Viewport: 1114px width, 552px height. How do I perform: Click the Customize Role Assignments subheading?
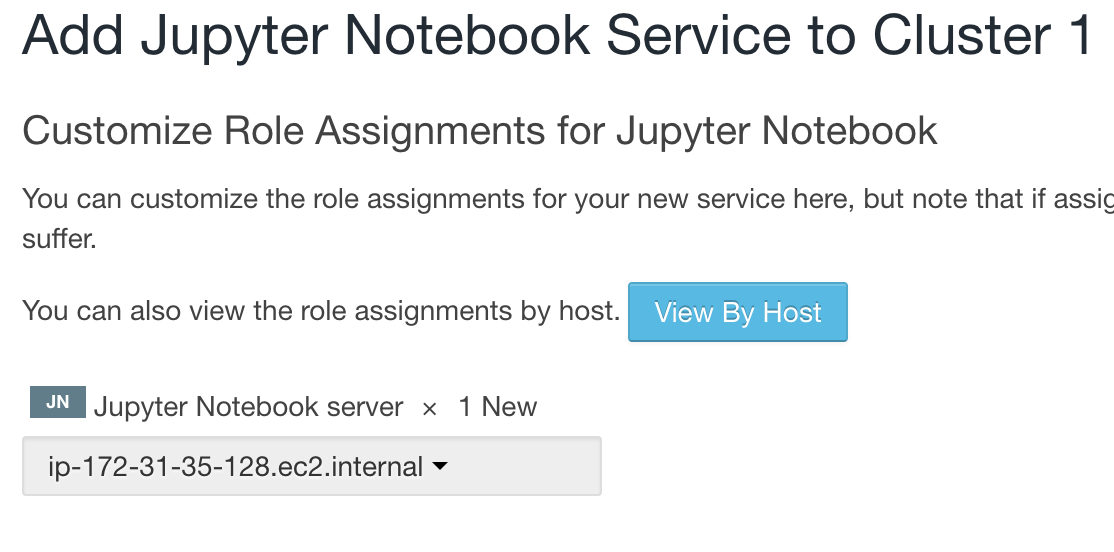[479, 131]
